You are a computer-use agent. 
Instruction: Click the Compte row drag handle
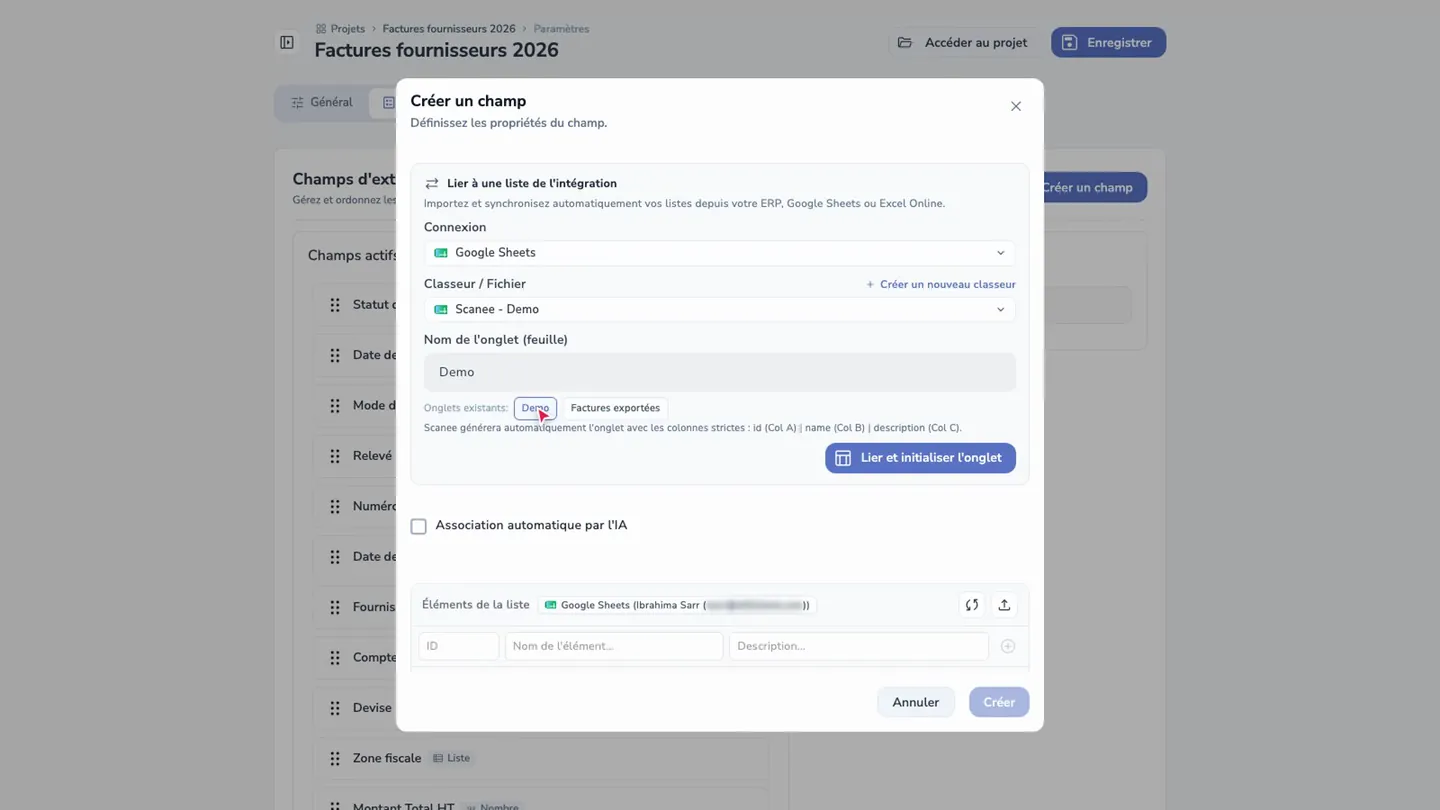click(x=335, y=658)
